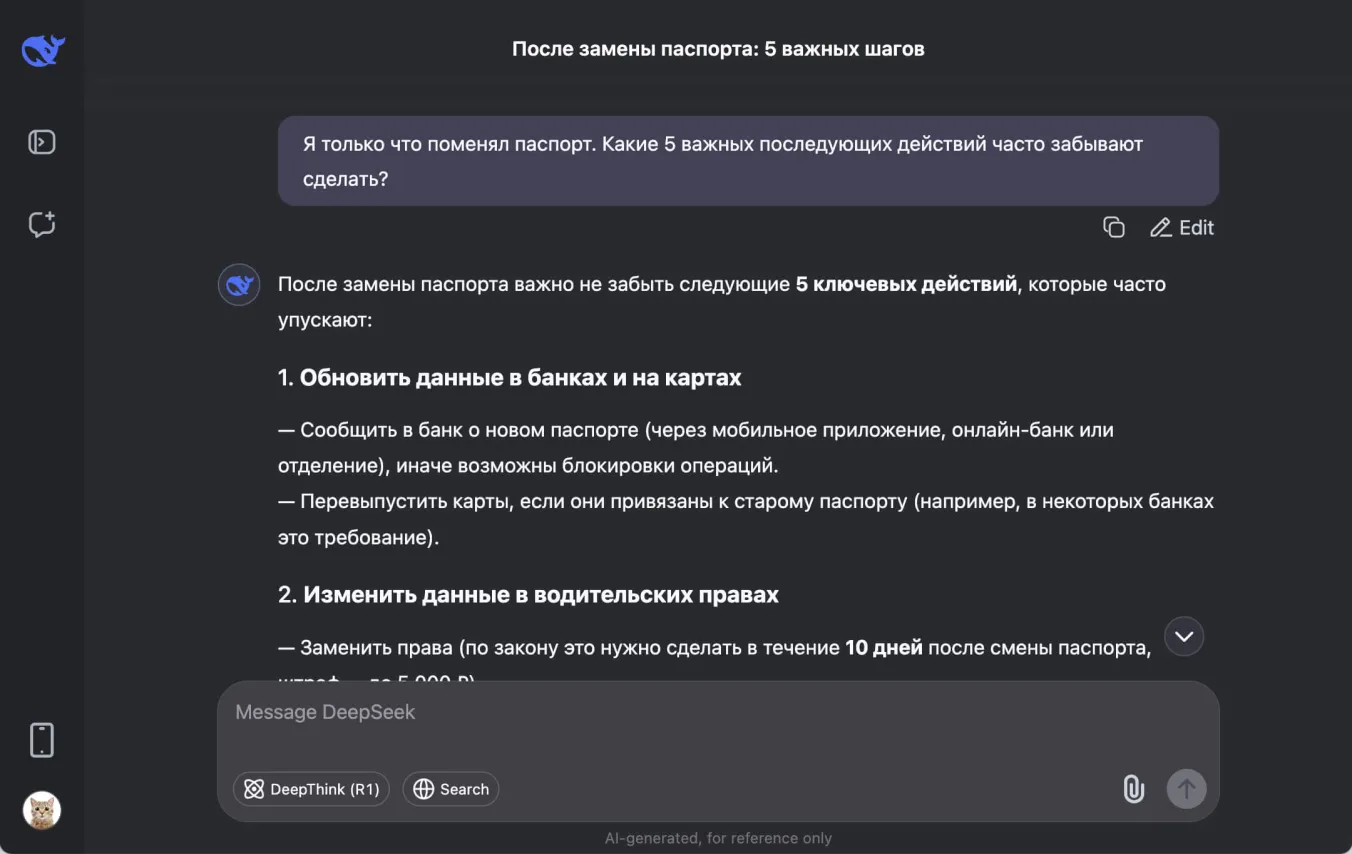Click heading «Обновить данные в банках и на картах»
Image resolution: width=1352 pixels, height=854 pixels.
520,378
